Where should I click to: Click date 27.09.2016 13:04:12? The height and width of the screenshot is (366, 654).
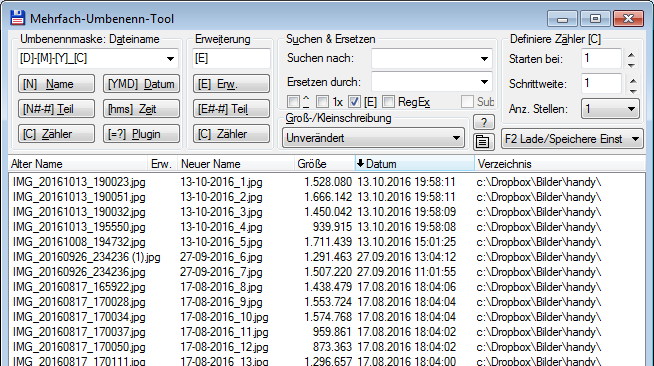406,257
